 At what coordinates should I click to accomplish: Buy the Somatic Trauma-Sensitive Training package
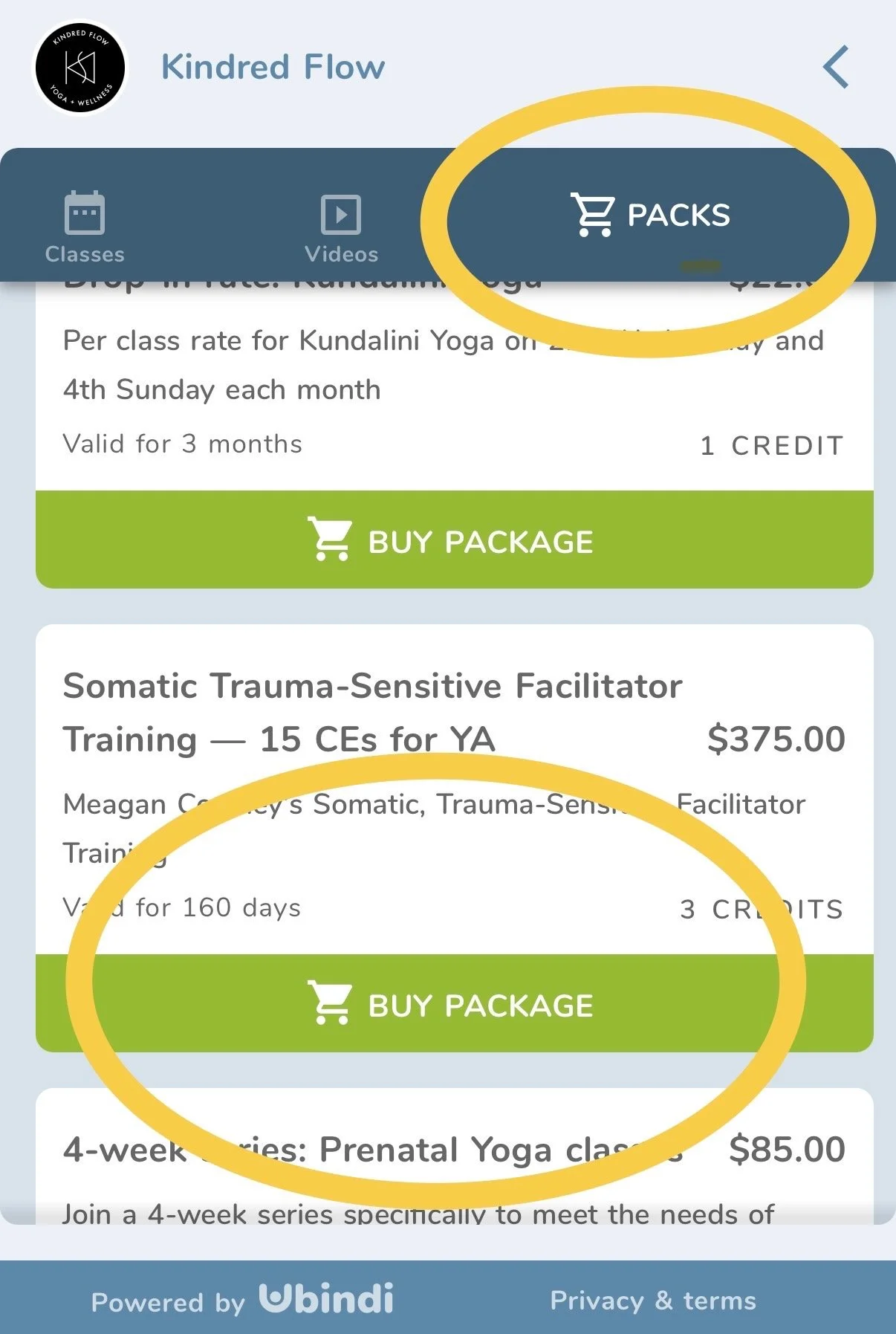pos(455,1003)
